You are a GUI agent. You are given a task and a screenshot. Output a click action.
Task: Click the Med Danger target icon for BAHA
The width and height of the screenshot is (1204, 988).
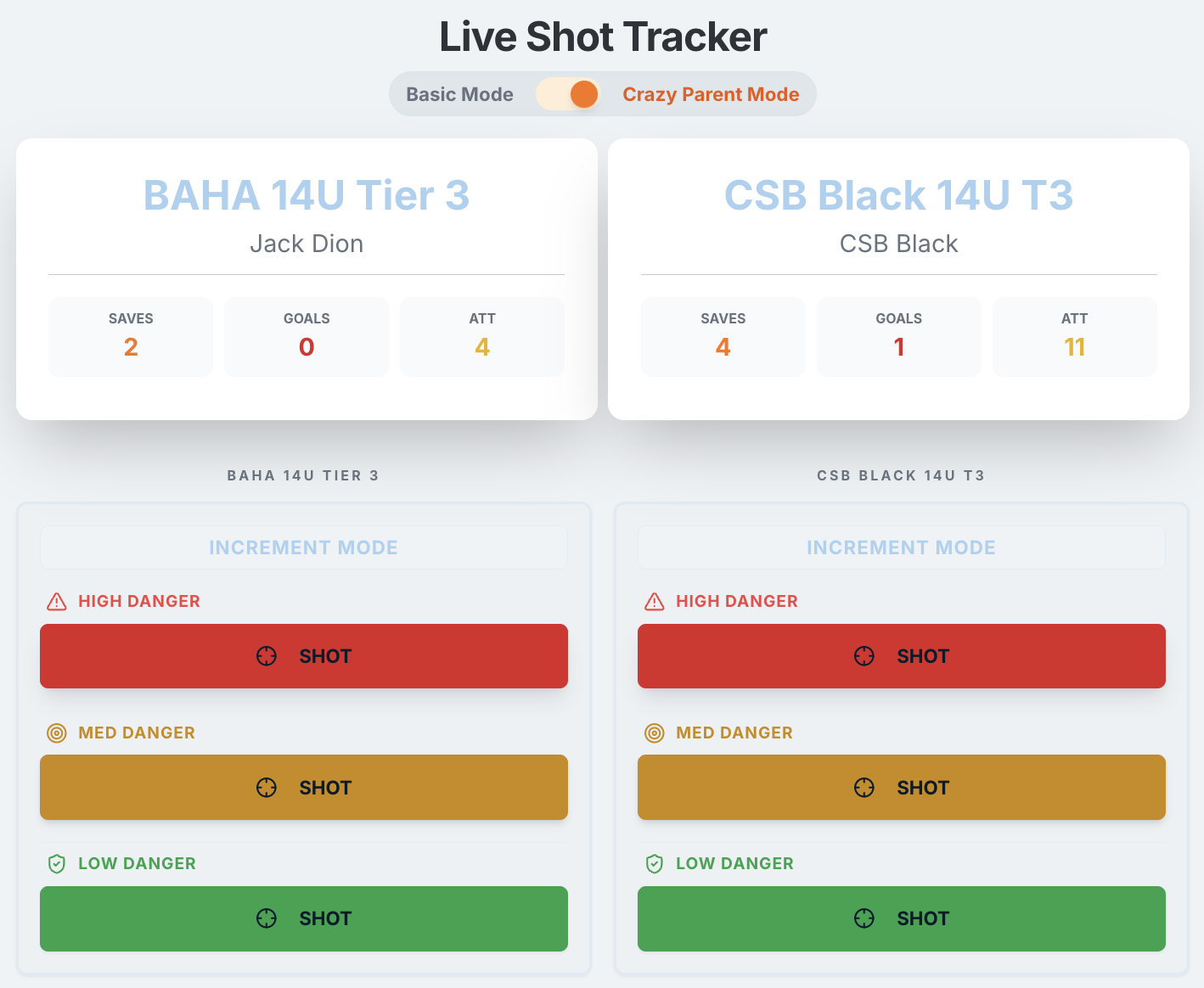click(x=56, y=733)
